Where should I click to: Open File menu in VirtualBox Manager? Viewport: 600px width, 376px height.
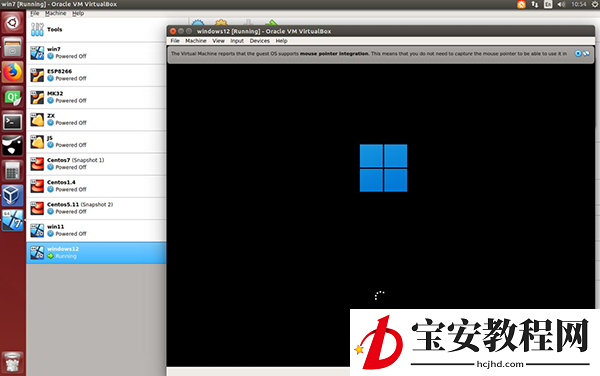tap(35, 13)
